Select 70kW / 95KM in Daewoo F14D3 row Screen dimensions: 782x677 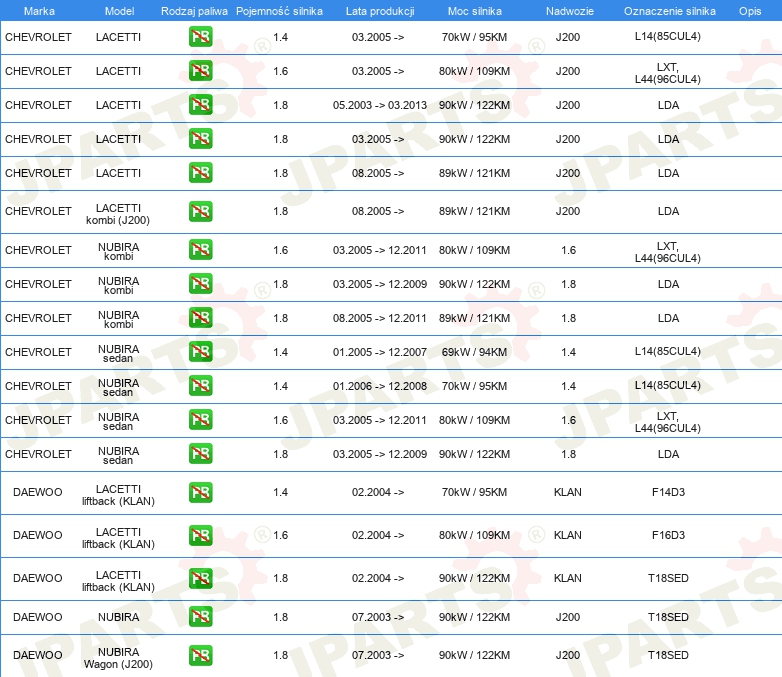(x=474, y=492)
